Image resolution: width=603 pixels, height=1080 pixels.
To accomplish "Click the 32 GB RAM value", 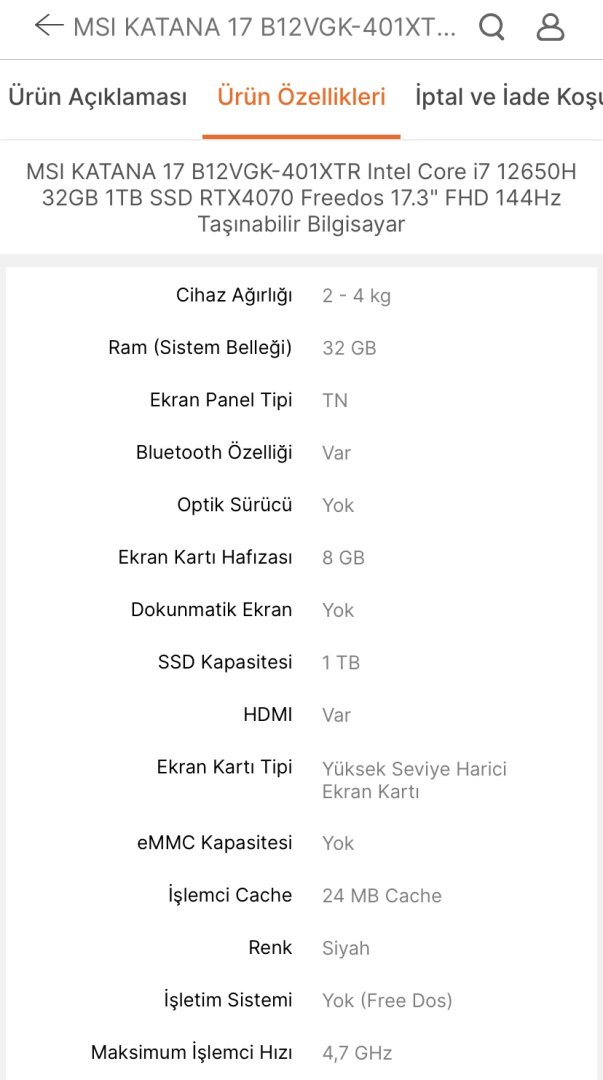I will (349, 348).
